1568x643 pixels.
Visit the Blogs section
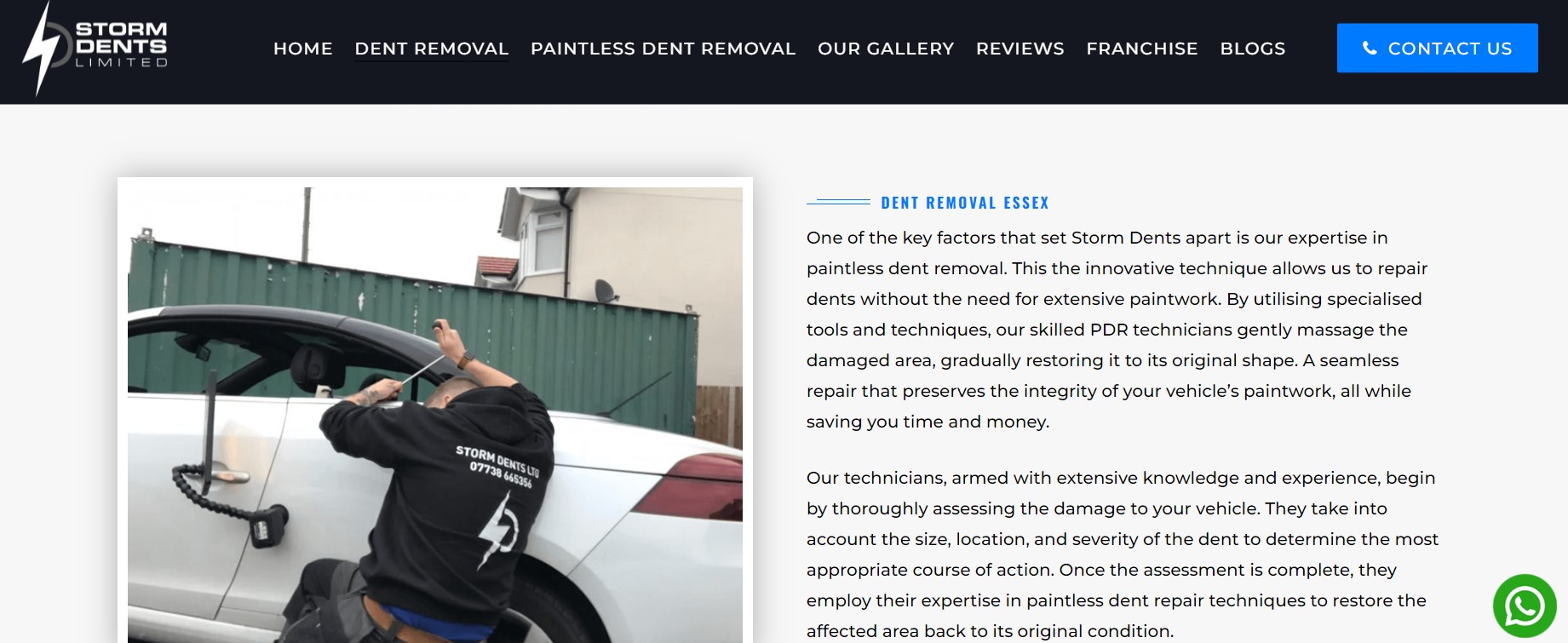point(1252,49)
